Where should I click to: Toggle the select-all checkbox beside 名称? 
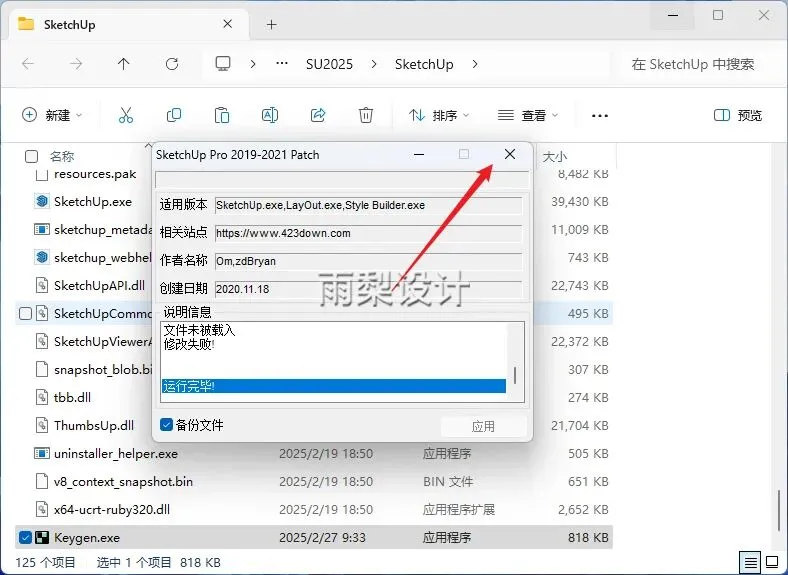pos(31,156)
